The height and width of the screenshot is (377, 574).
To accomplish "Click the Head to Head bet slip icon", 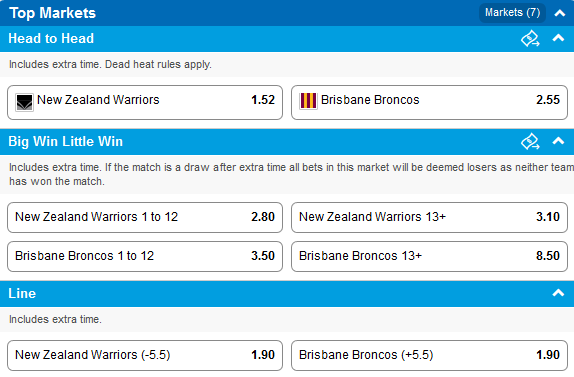I will 530,38.
